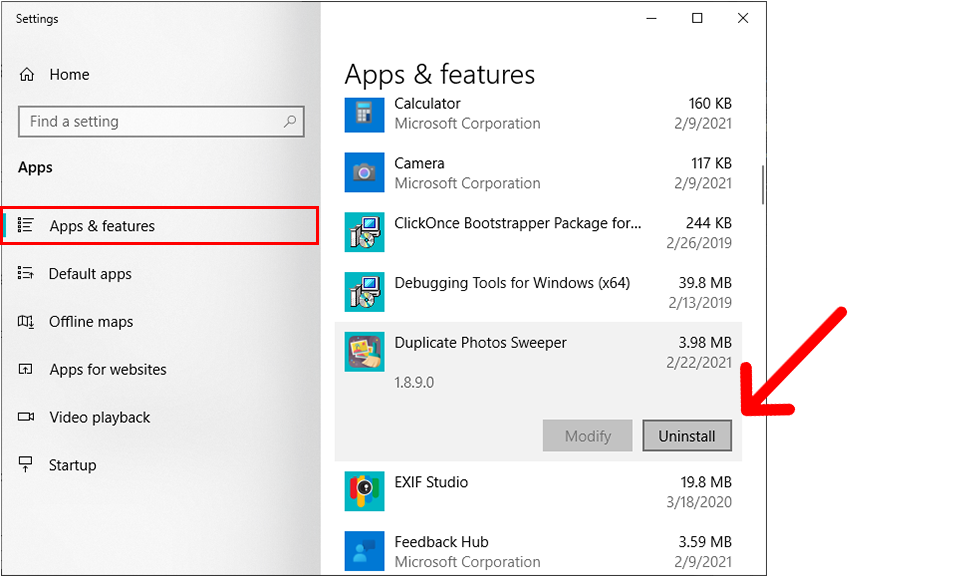
Task: Switch to Video playback settings
Action: 99,418
